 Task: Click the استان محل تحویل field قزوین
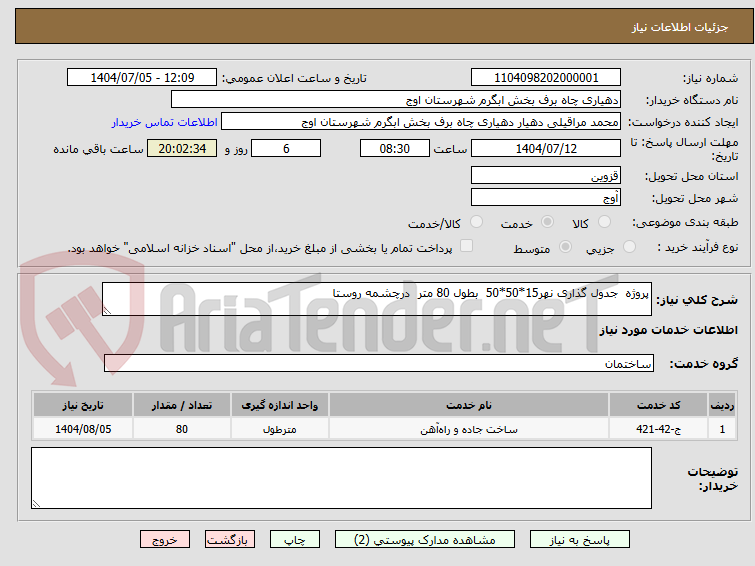point(546,175)
